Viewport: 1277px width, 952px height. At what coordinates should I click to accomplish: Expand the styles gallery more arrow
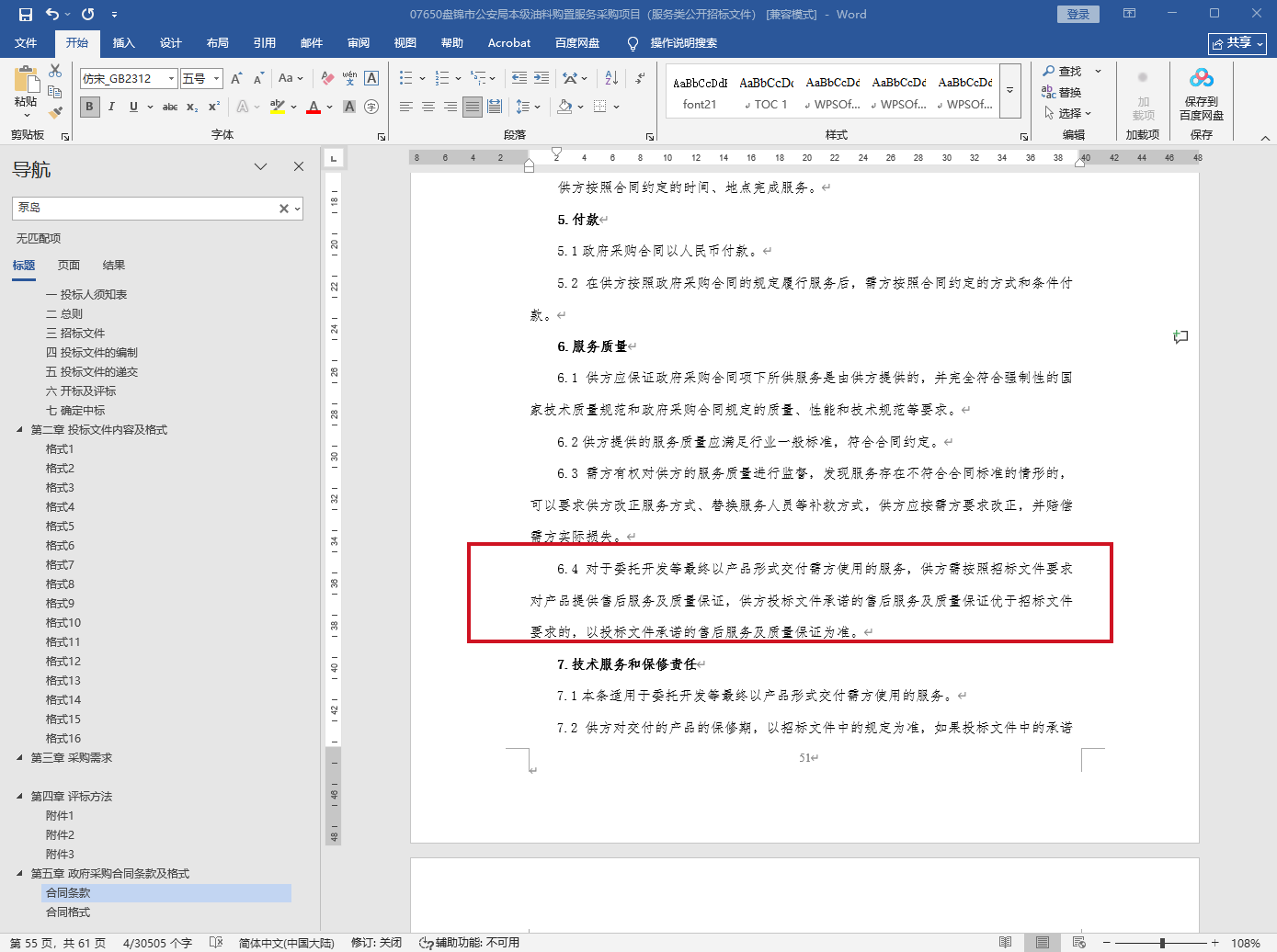click(x=1009, y=90)
